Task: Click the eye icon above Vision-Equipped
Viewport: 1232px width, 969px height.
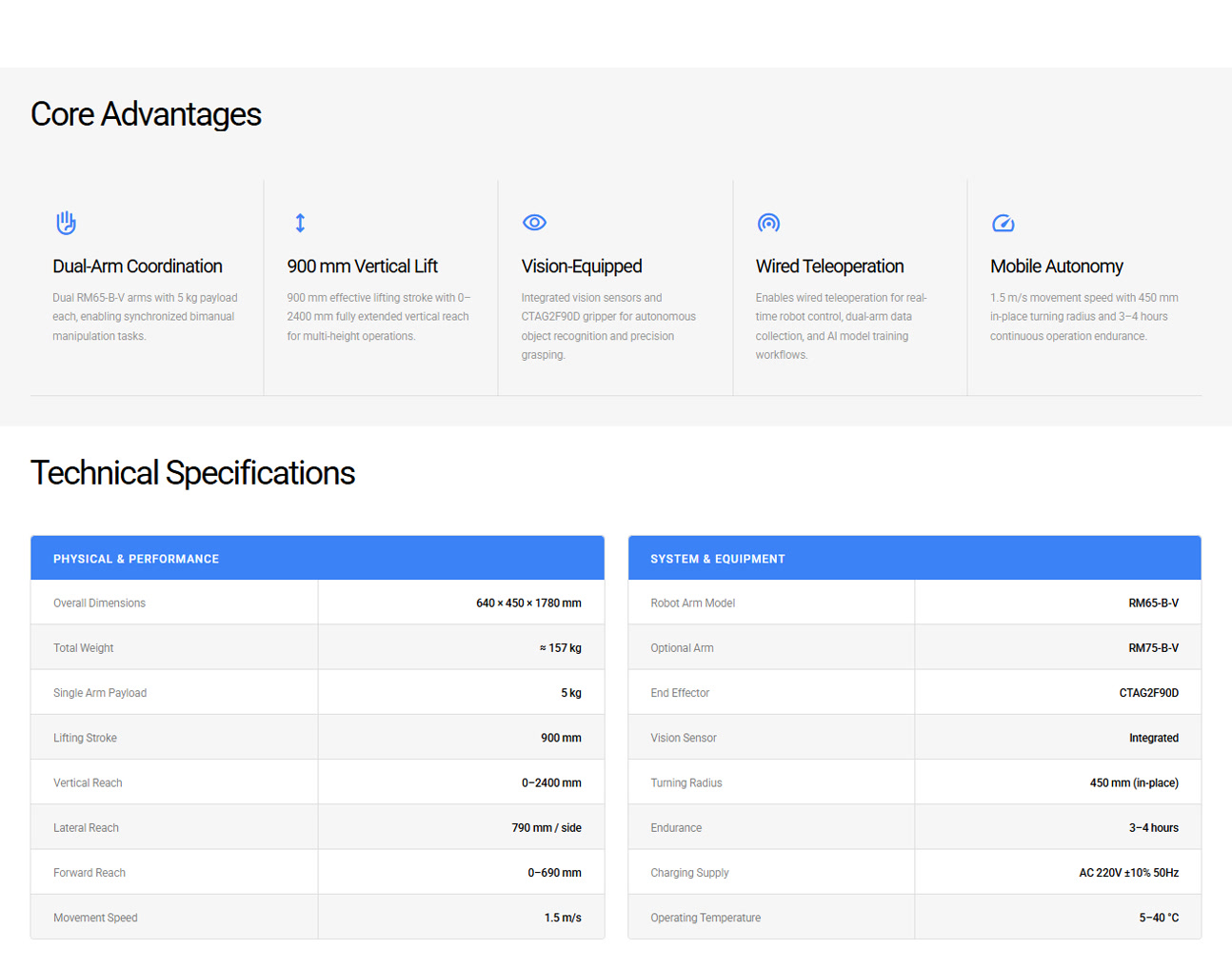Action: [x=534, y=223]
